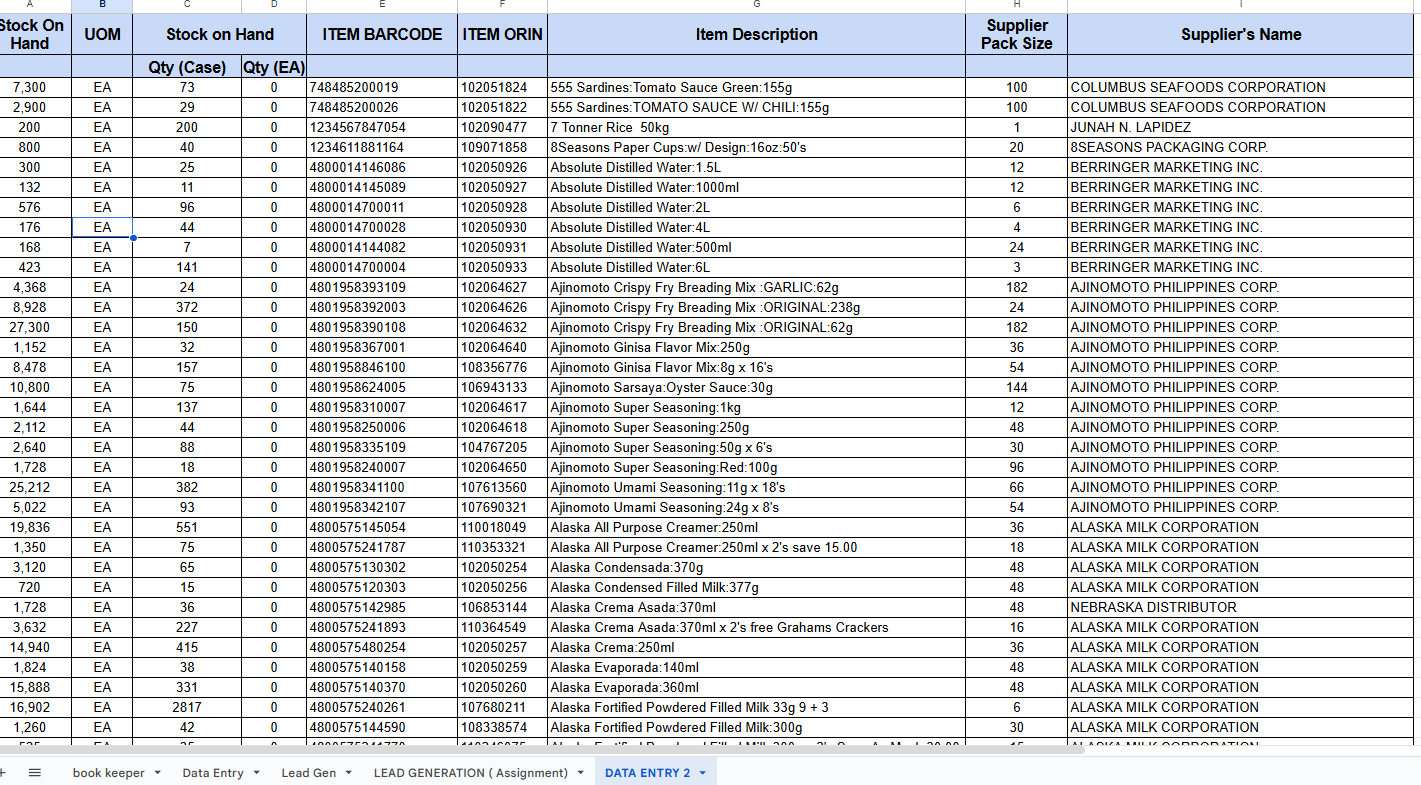Open the Data Entry tab dropdown arrow

point(256,773)
